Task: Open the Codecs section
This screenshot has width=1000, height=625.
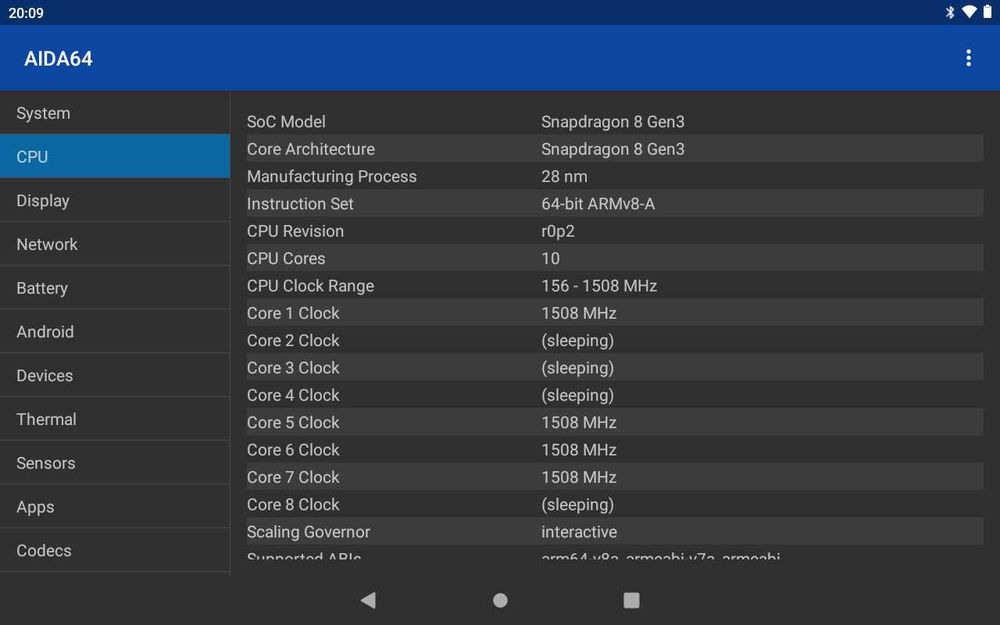Action: [115, 550]
